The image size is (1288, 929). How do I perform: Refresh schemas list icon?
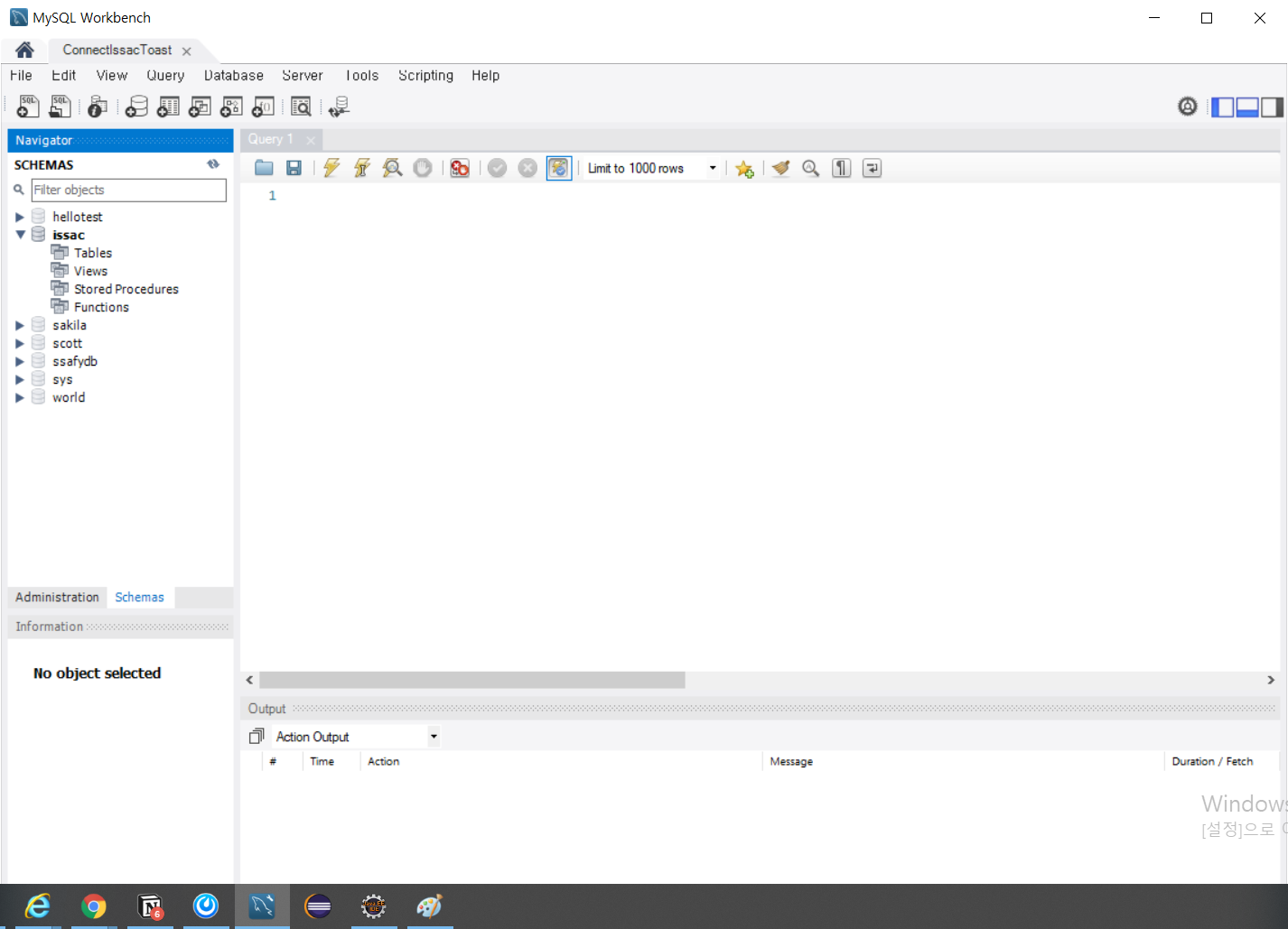tap(213, 164)
